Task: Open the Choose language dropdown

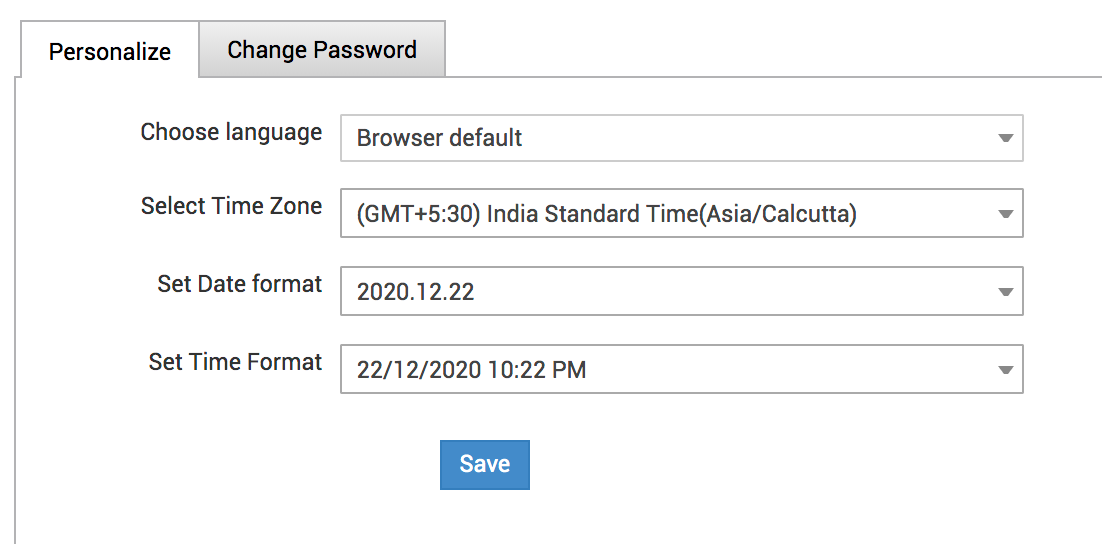Action: (680, 138)
